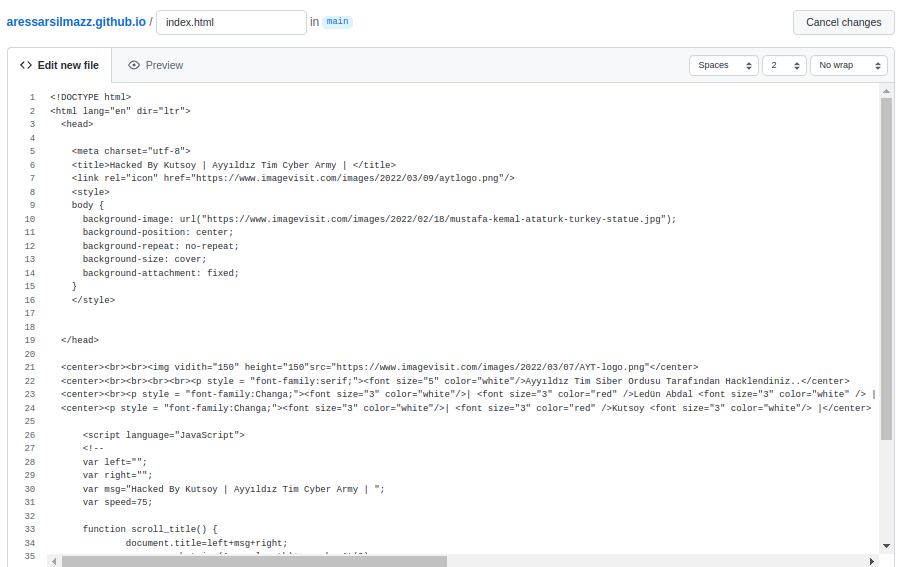Edit the index.html filename field
This screenshot has height=567, width=902.
(231, 22)
